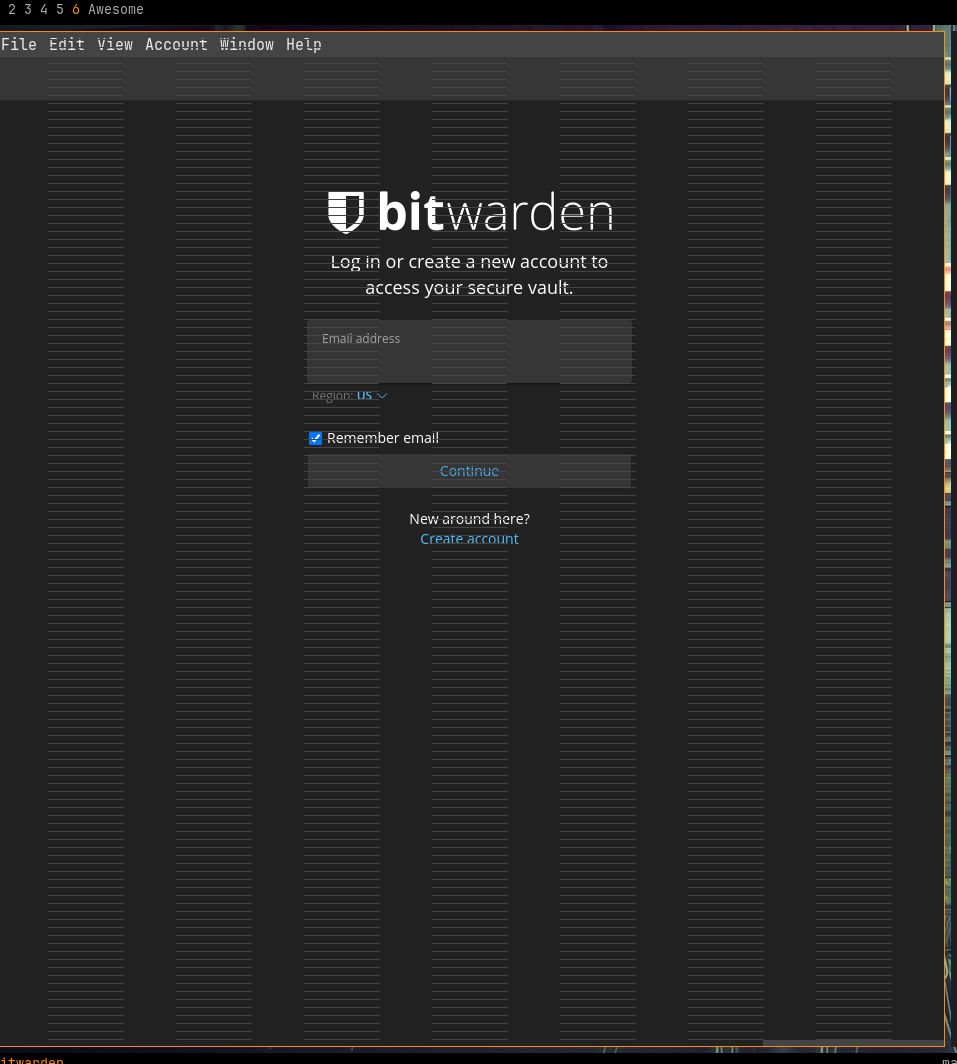Click the Continue button
The image size is (957, 1064).
tap(469, 471)
